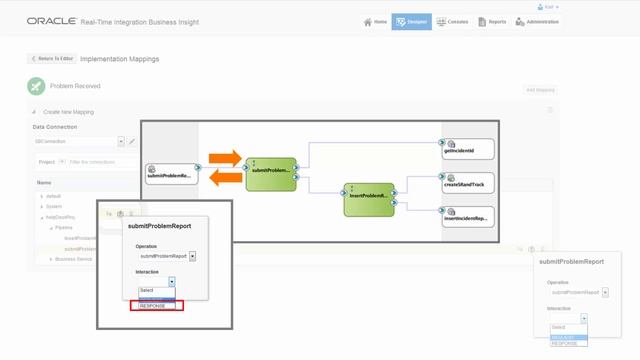Collapse the Create New Mapping section
640x360 pixels.
point(34,112)
